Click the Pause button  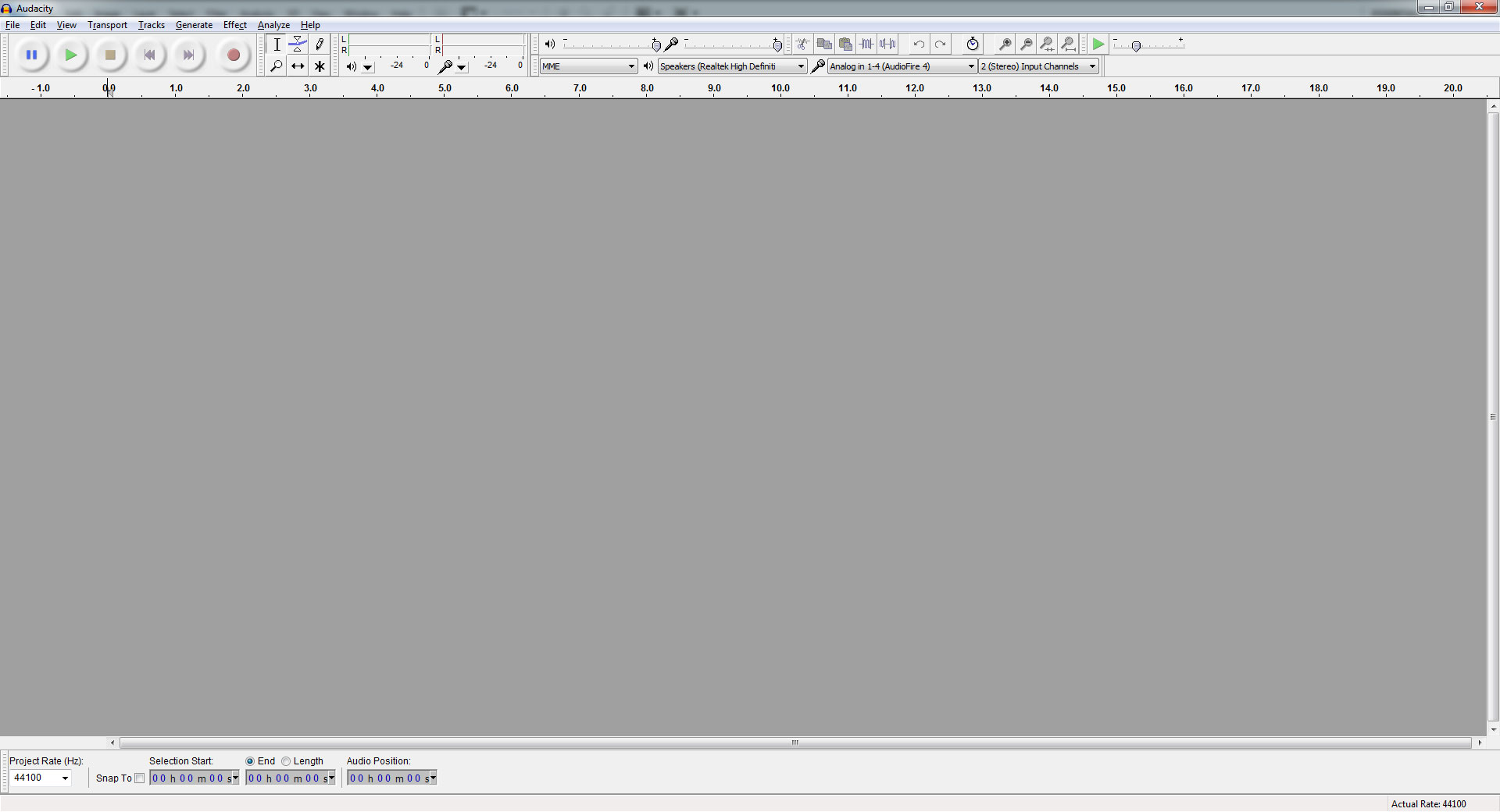point(32,55)
